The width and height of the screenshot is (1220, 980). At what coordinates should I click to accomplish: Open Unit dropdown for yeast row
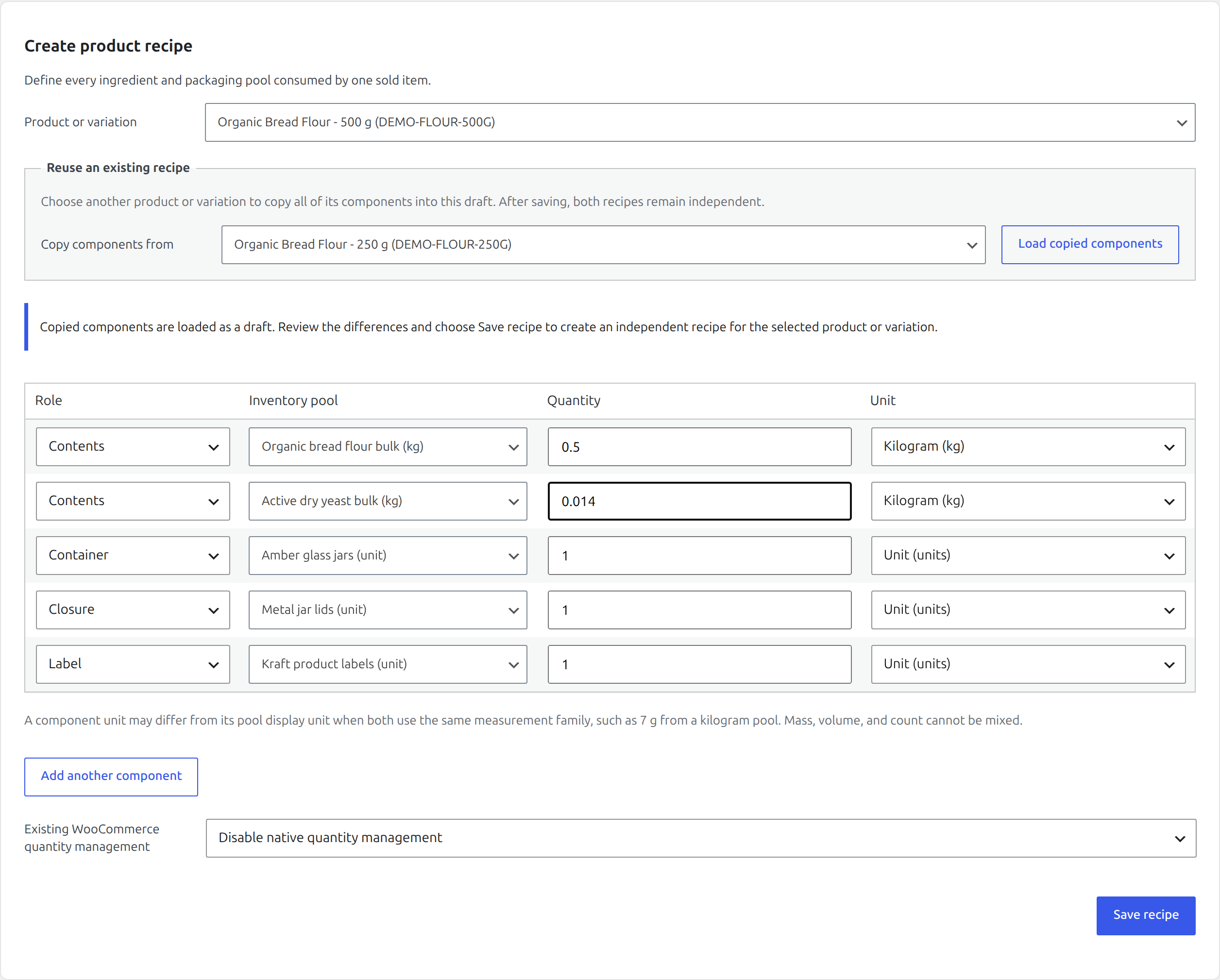[x=1028, y=501]
